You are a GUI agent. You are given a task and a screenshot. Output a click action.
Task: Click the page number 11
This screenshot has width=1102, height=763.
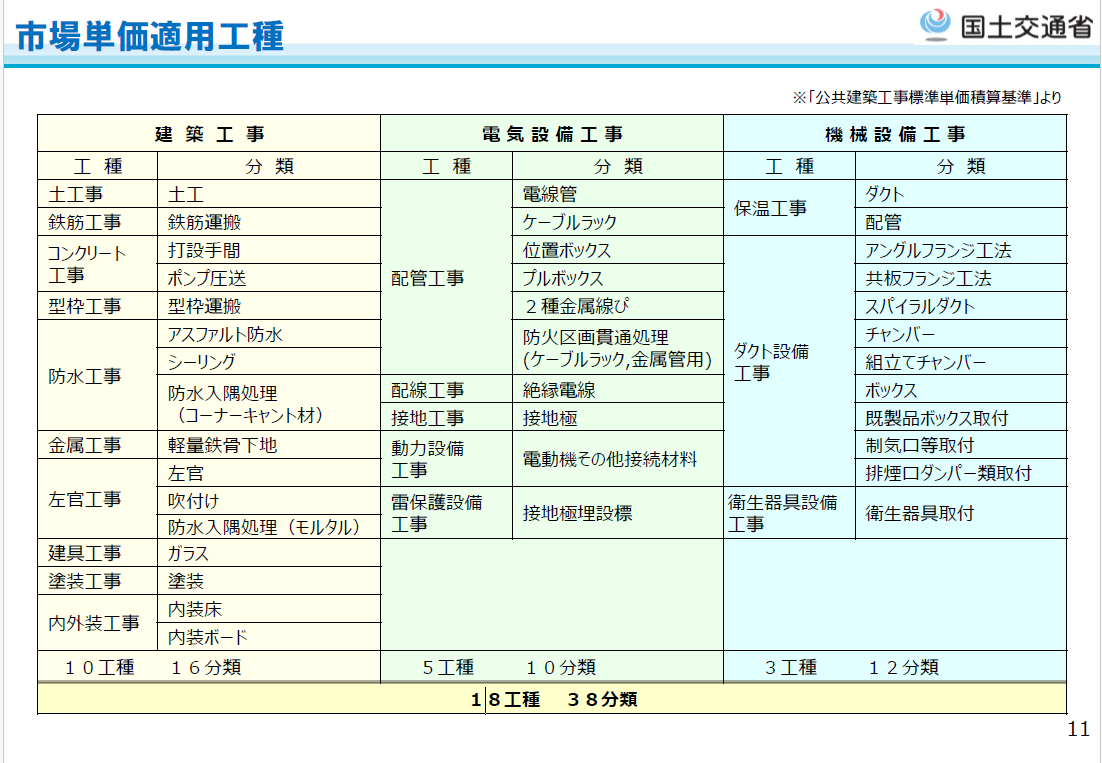coord(1078,729)
